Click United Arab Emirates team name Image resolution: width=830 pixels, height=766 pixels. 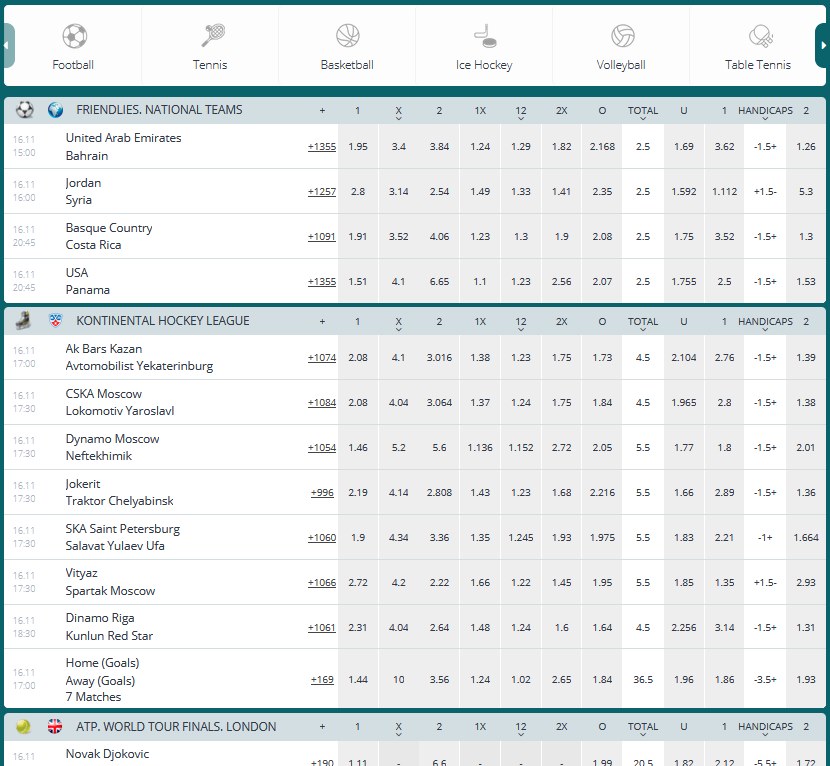(x=123, y=138)
